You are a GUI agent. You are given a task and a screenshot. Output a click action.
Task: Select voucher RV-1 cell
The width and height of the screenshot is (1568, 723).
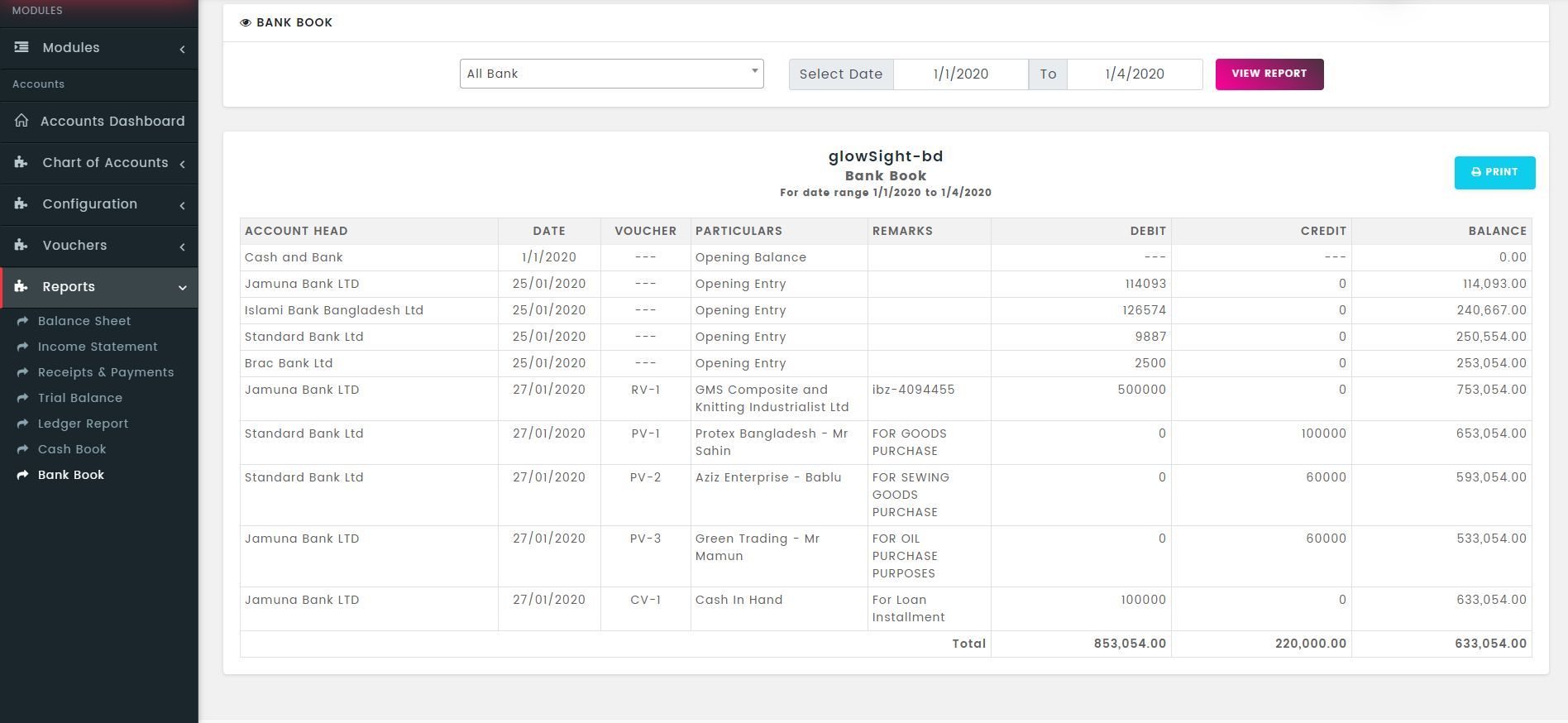(x=645, y=398)
